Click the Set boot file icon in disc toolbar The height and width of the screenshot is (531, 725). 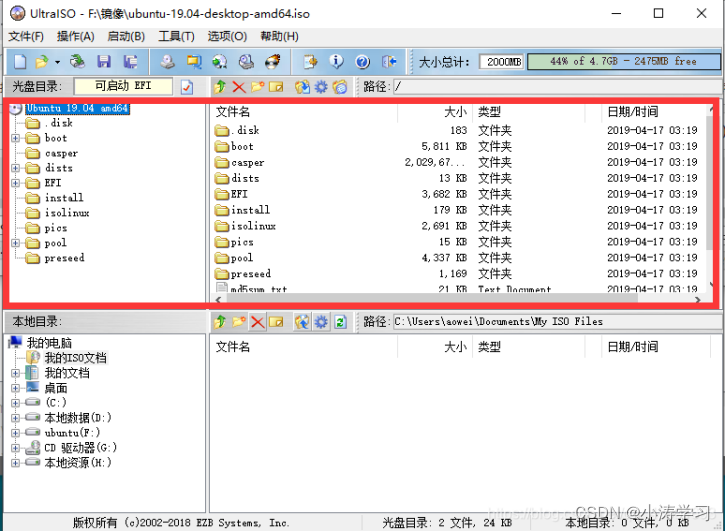(340, 87)
